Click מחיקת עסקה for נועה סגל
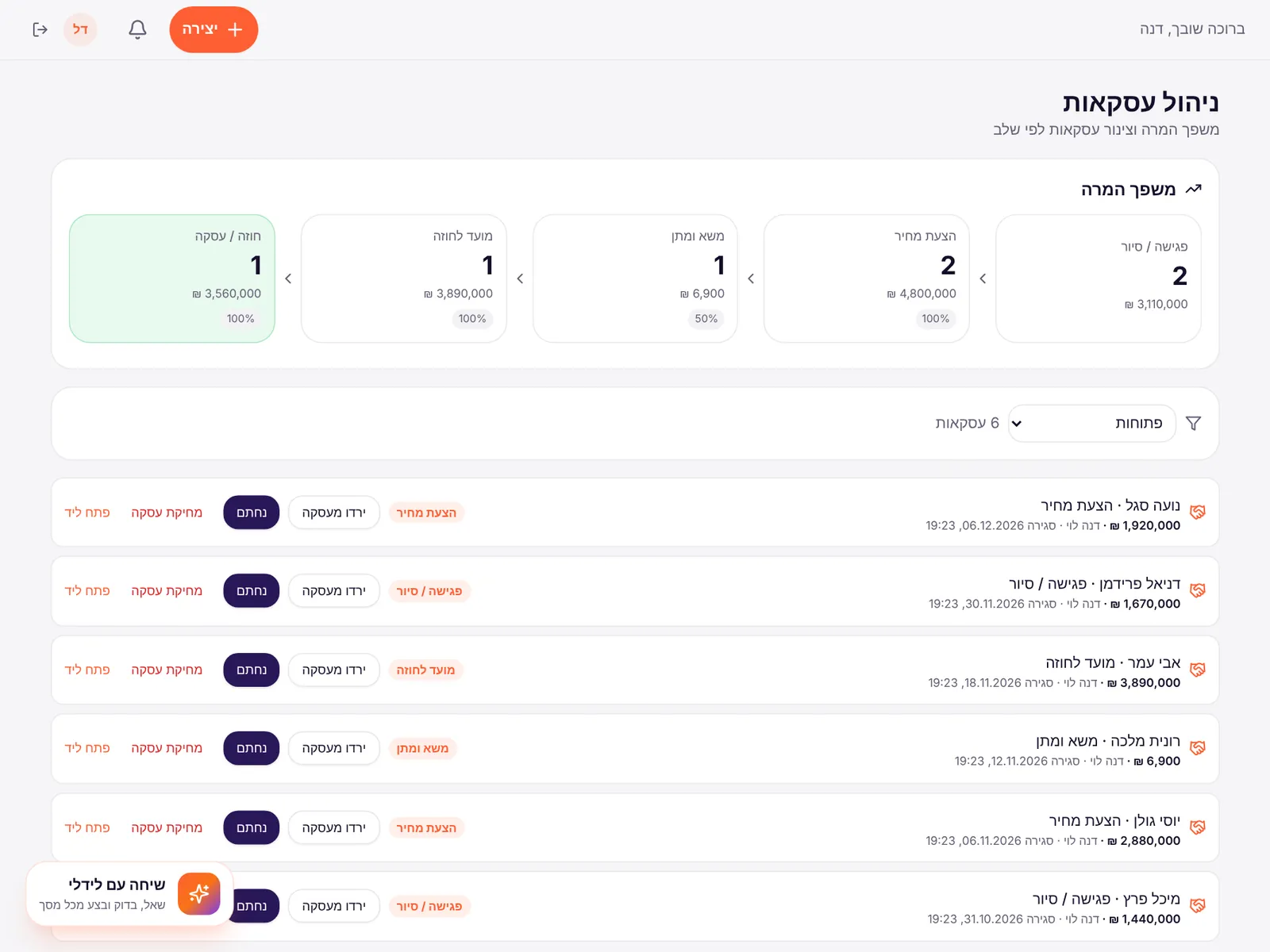Screen dimensions: 1270x952 tap(167, 512)
